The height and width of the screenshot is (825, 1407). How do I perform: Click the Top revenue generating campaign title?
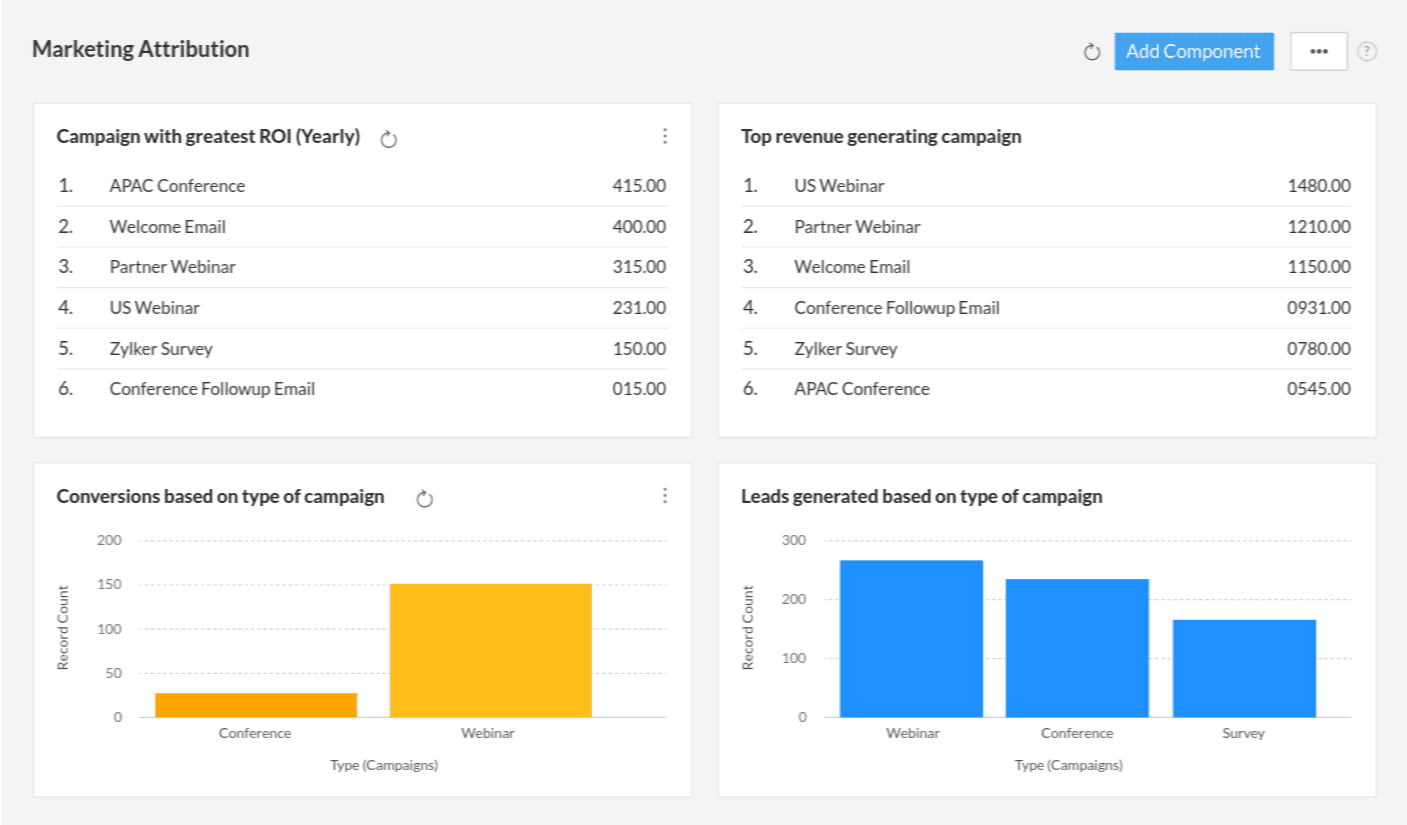tap(881, 137)
